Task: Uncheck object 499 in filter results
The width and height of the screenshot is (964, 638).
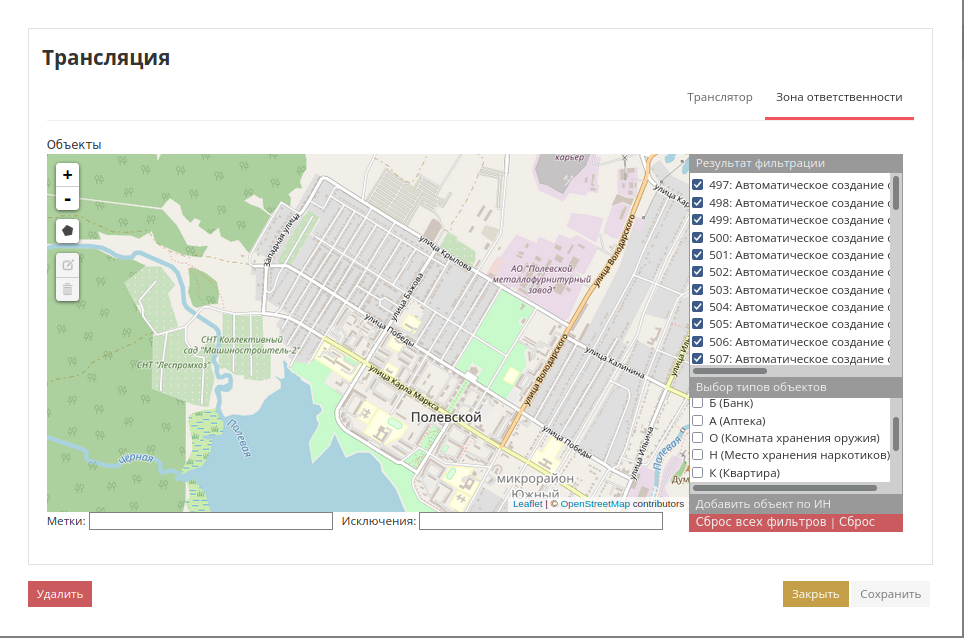Action: (698, 219)
